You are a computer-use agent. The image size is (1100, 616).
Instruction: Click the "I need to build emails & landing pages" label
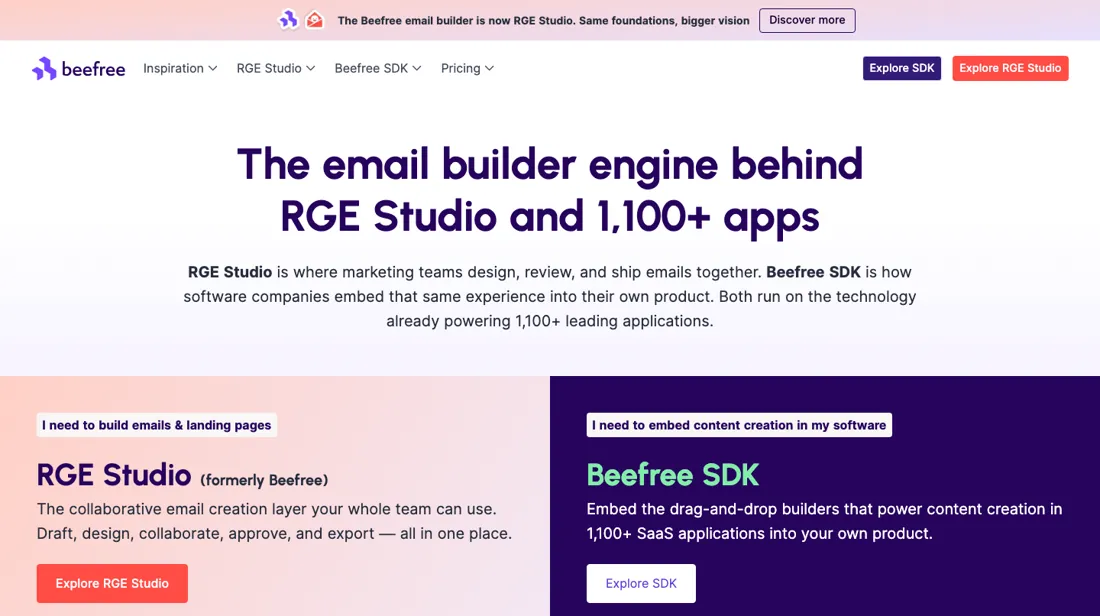156,425
